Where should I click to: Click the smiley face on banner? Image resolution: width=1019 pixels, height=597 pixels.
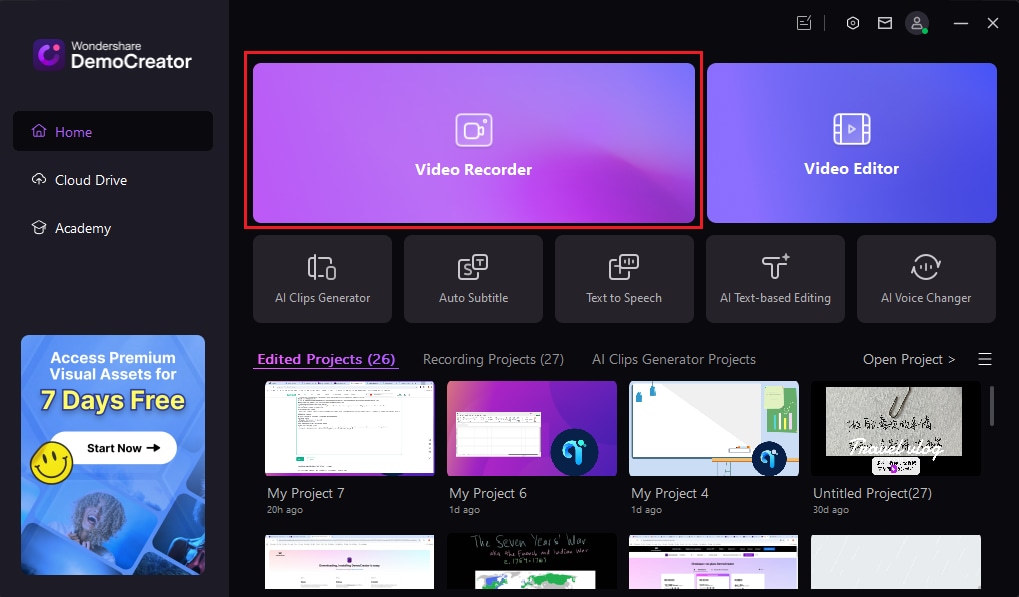point(51,463)
